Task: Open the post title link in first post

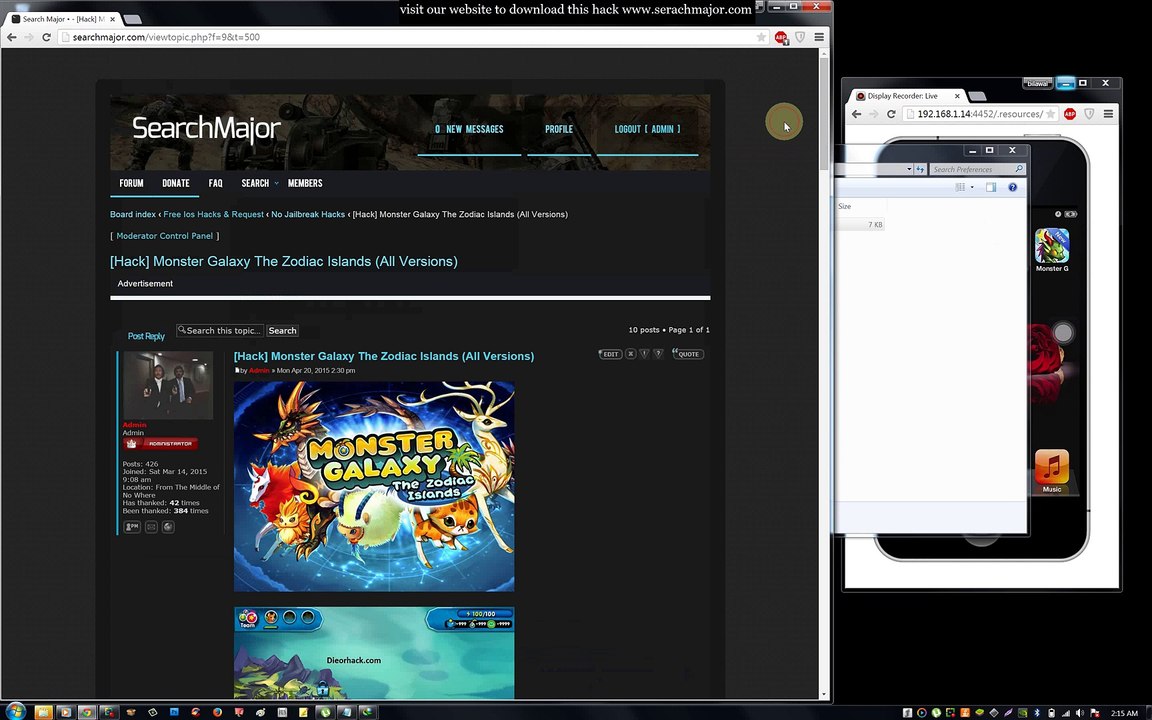Action: tap(384, 356)
